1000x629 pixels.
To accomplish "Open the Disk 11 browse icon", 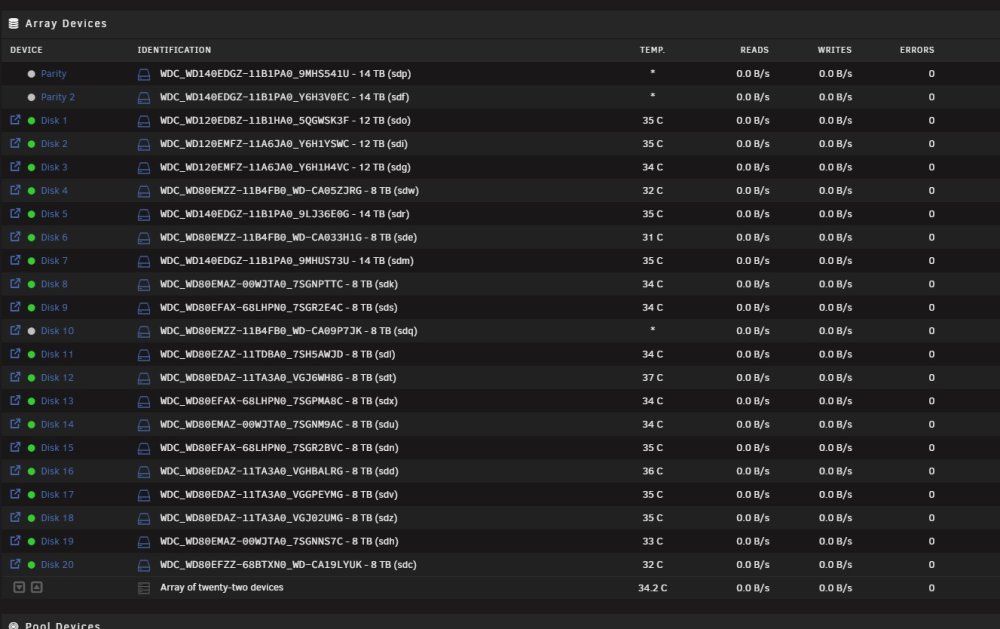I will pos(15,354).
